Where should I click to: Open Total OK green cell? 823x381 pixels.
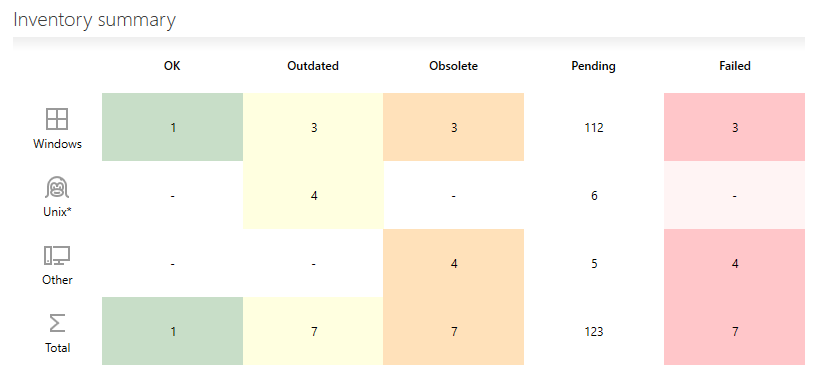[173, 331]
